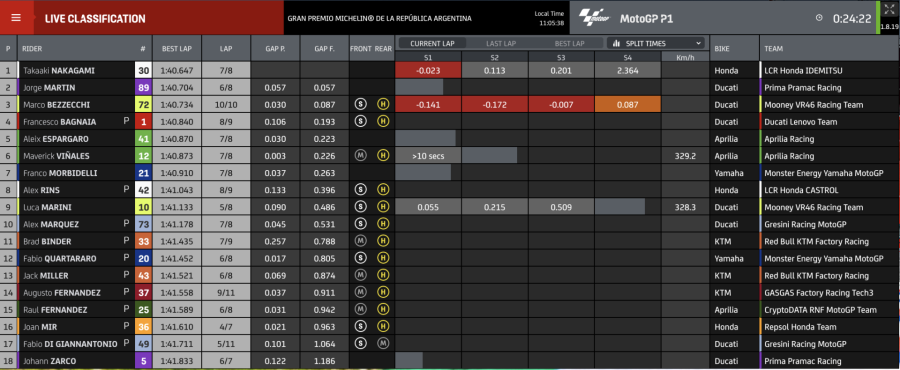Click the MotoGP logo
This screenshot has width=900, height=370.
click(x=594, y=18)
